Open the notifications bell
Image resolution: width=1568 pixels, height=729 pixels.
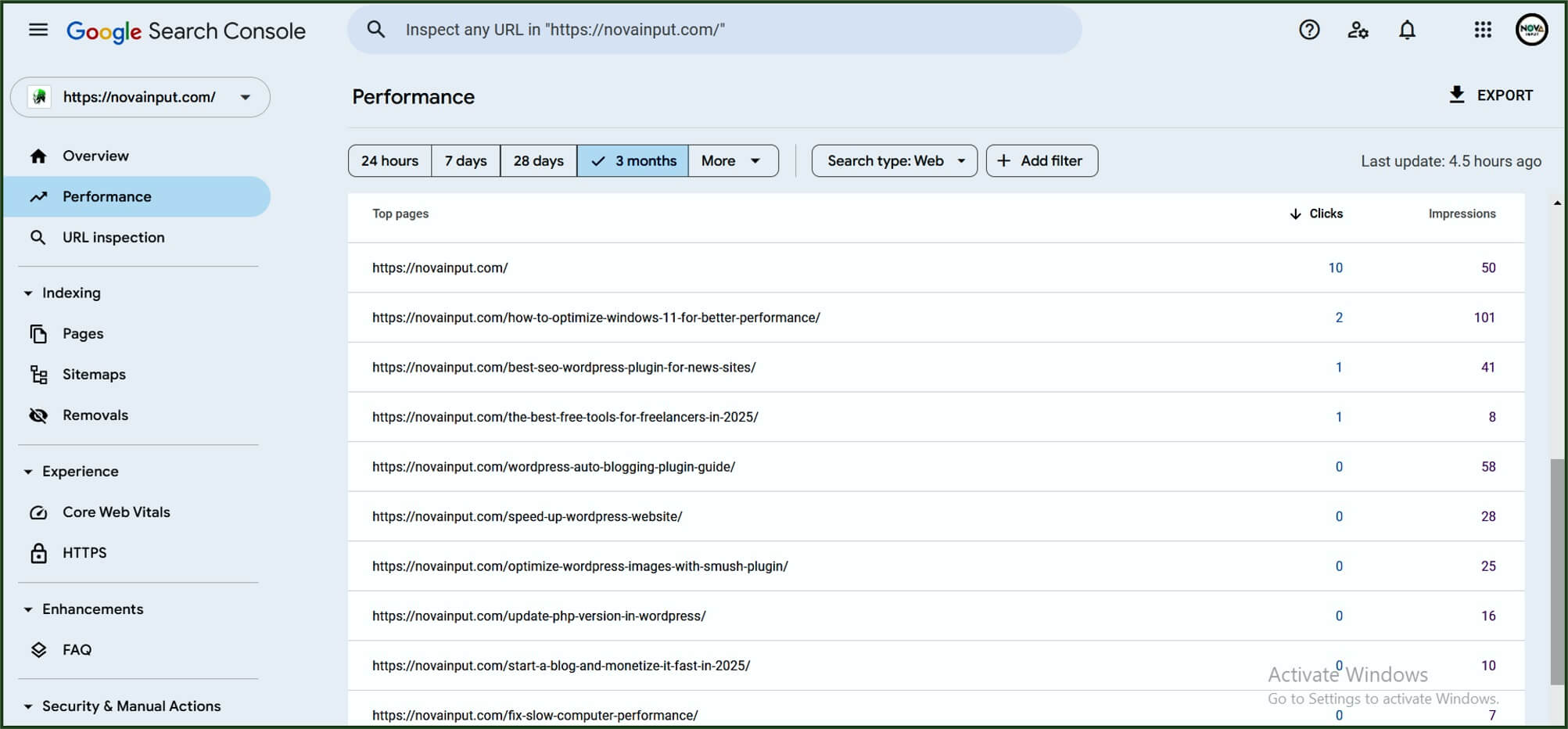tap(1407, 30)
